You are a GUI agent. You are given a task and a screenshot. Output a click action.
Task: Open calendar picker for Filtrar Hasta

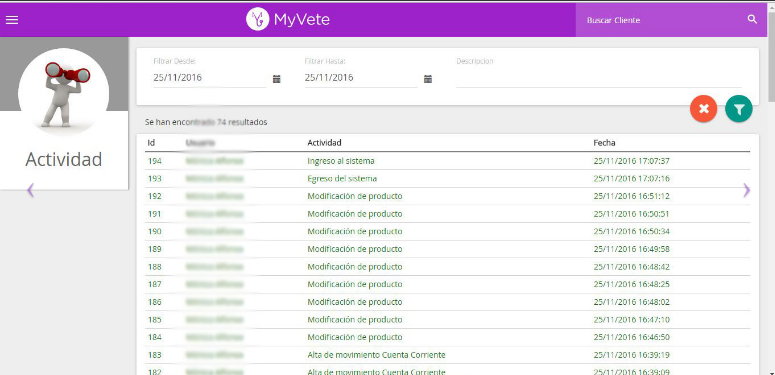point(428,79)
